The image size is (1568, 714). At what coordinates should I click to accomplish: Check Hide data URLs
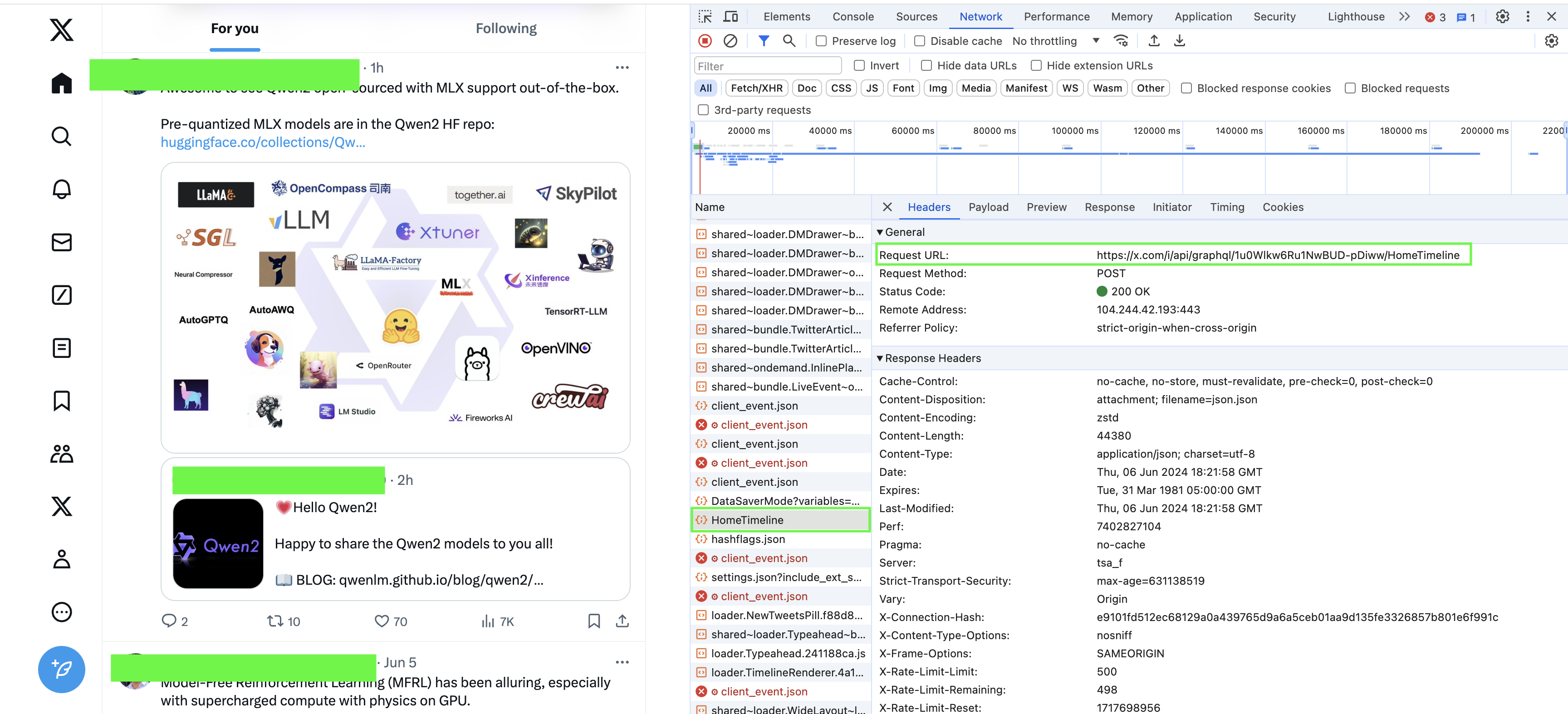point(926,65)
